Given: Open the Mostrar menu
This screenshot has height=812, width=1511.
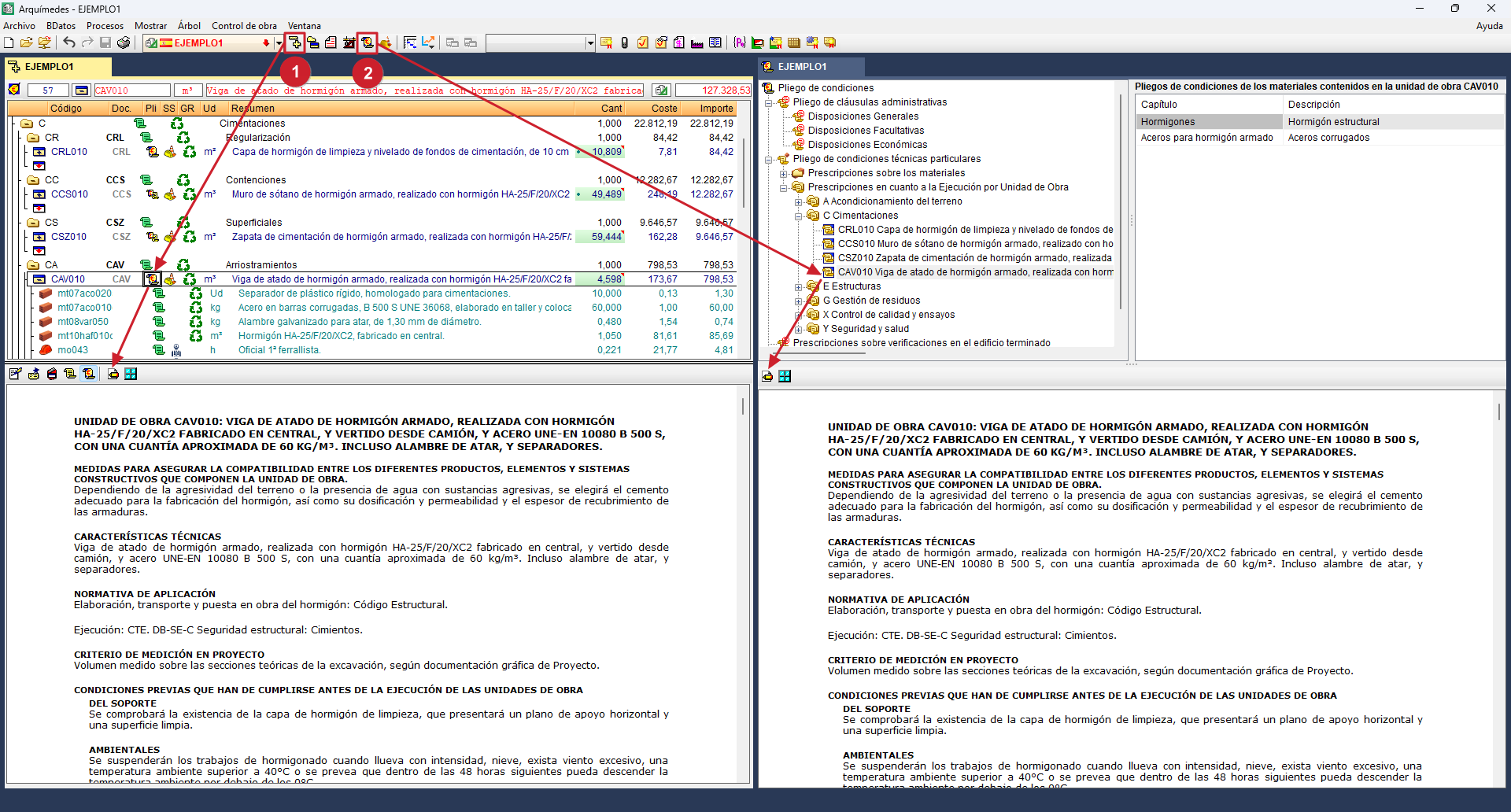Looking at the screenshot, I should click(x=150, y=26).
